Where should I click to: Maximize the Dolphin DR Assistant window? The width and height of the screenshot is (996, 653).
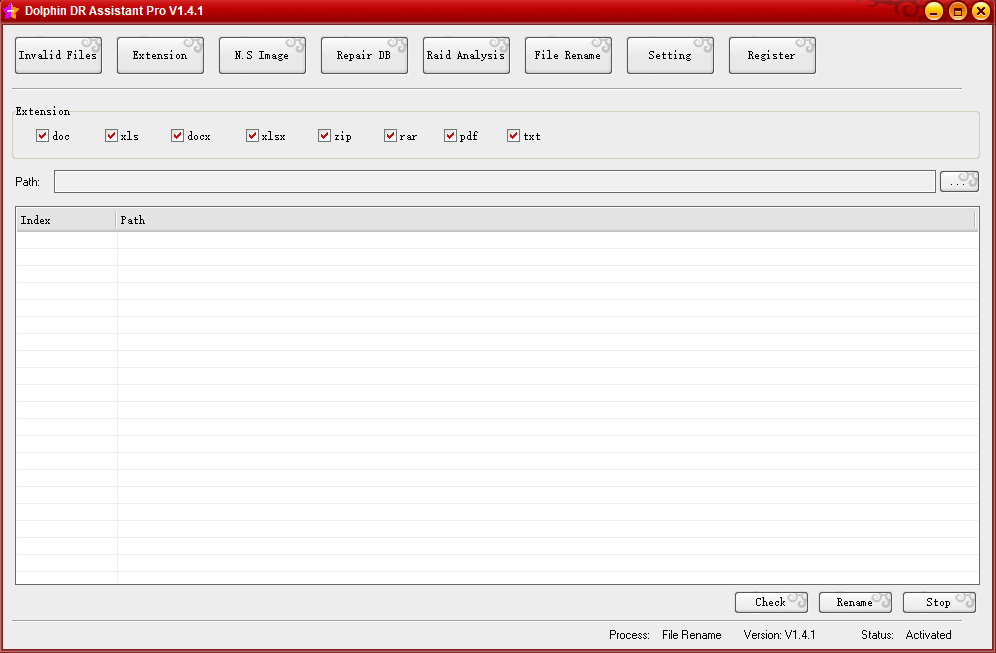click(957, 11)
